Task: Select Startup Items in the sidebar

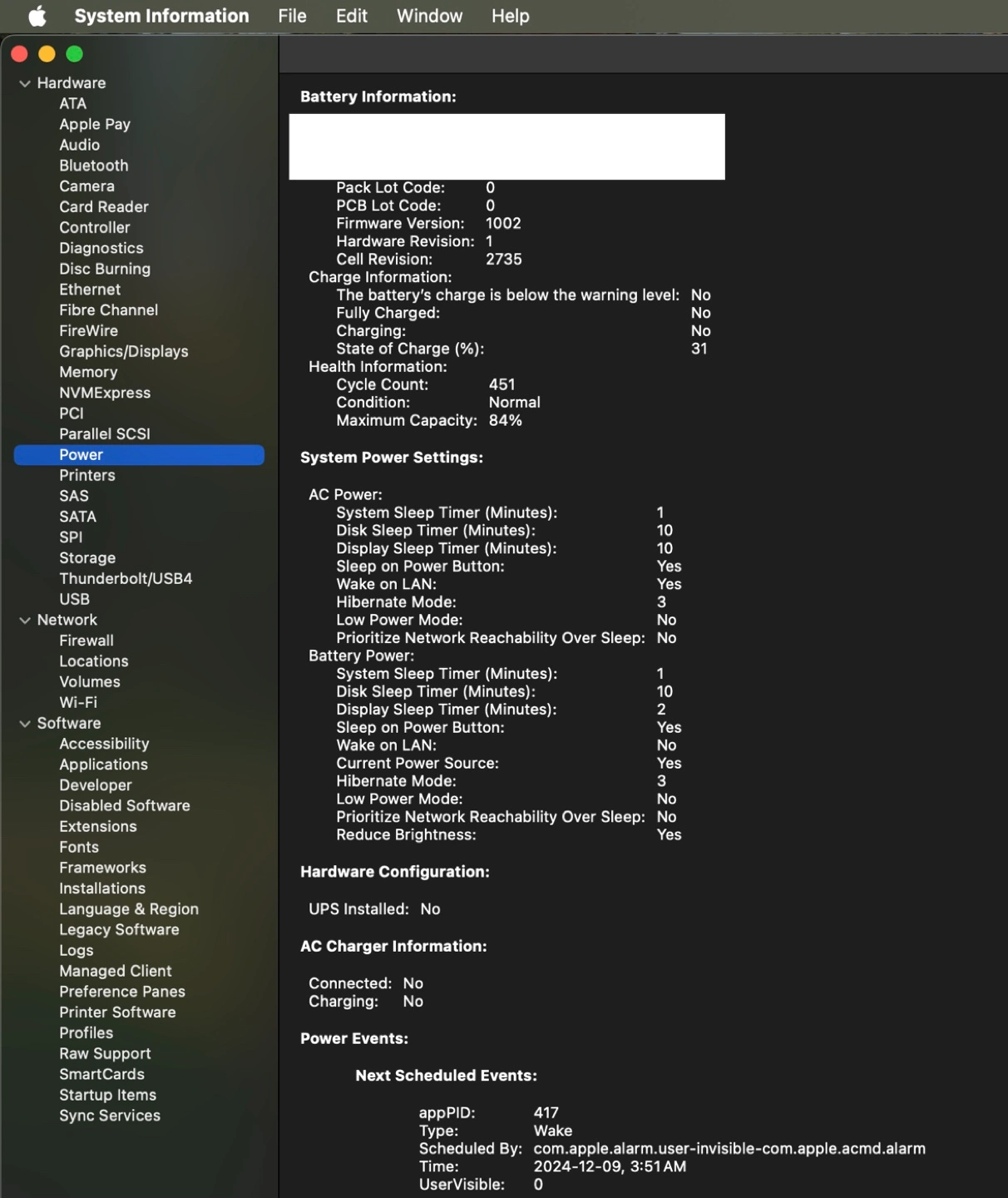Action: pyautogui.click(x=107, y=1095)
